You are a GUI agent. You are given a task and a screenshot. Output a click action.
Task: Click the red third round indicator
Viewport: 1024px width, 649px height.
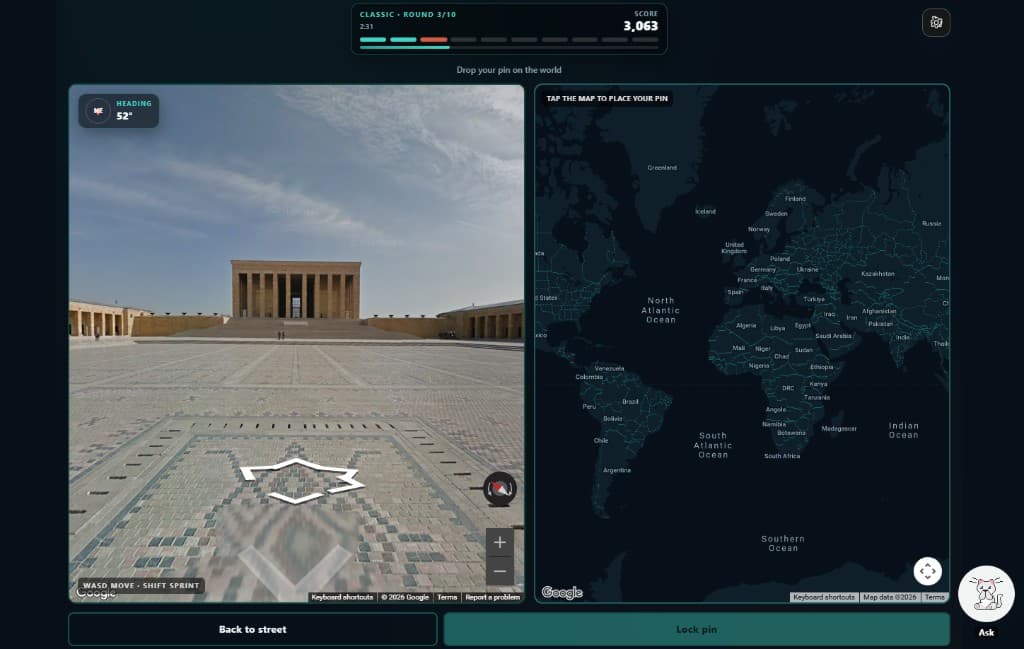[x=434, y=40]
